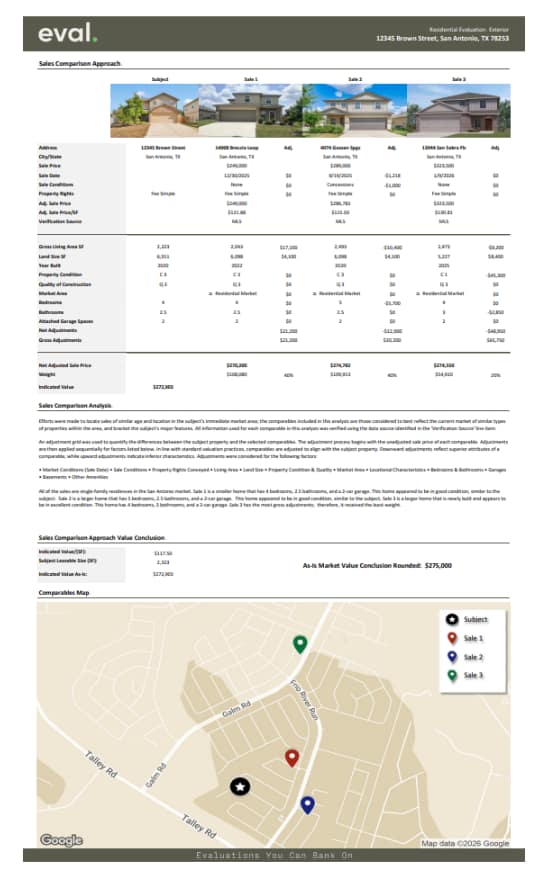Click the green Sale 3 map pin
Image resolution: width=550 pixels, height=887 pixels.
point(300,644)
